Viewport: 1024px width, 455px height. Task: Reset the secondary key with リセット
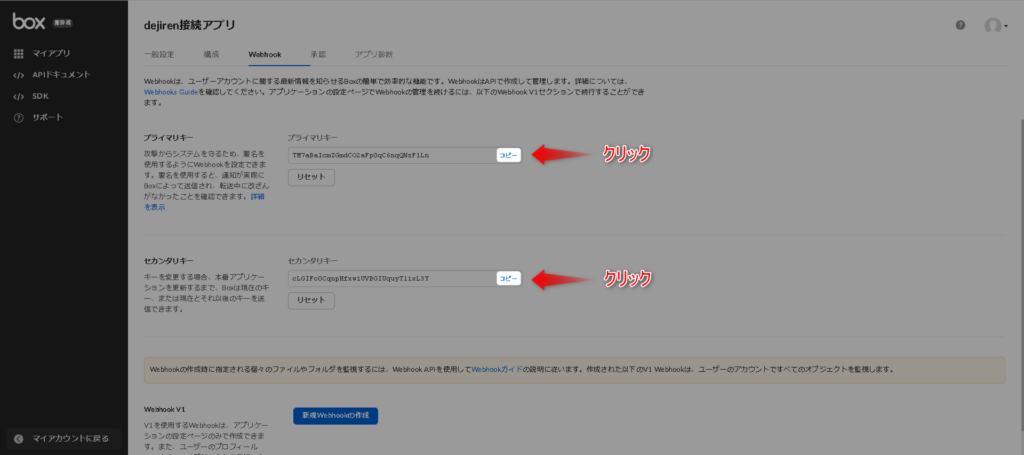coord(311,300)
